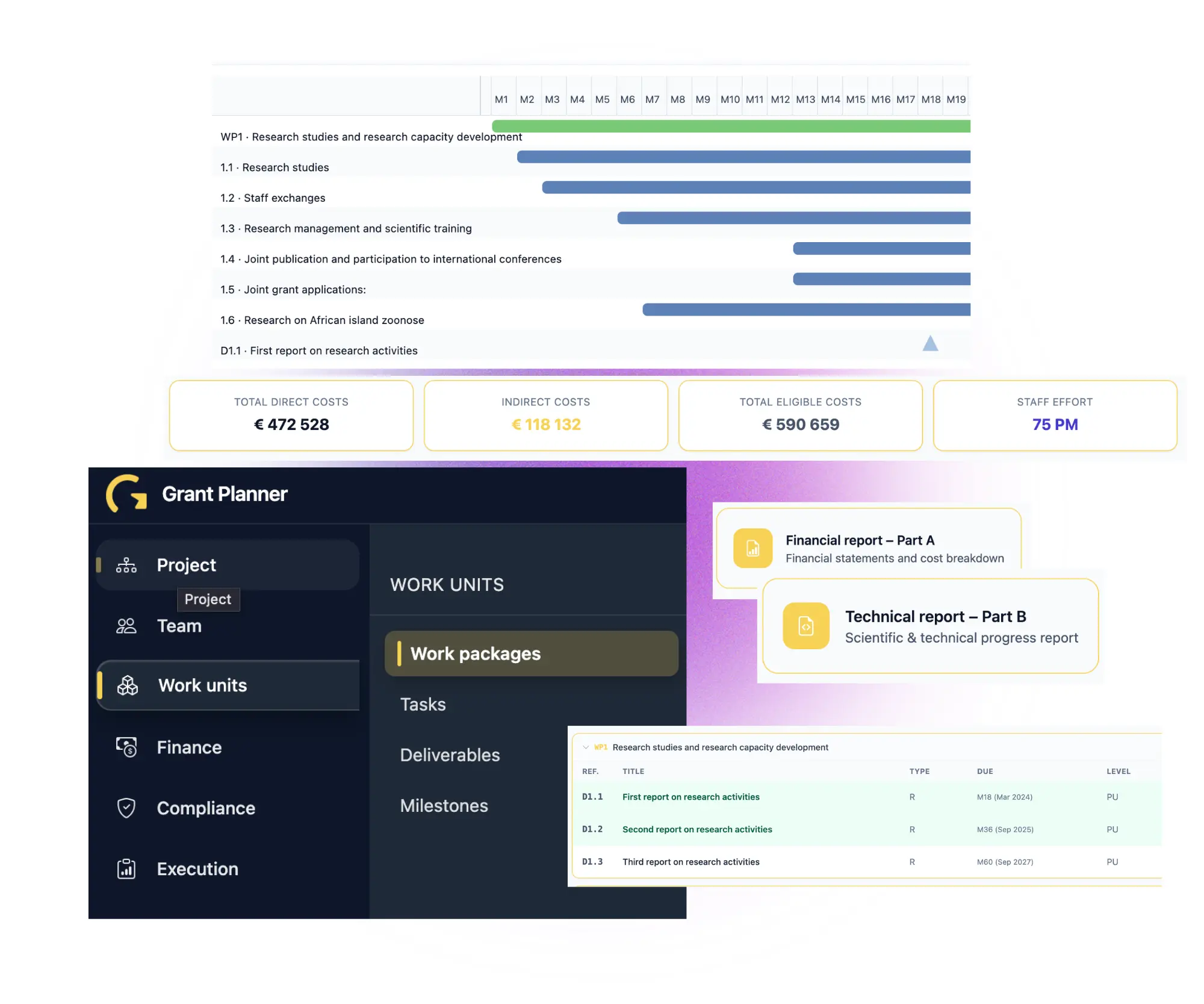Open Third report on research activities
1204x1004 pixels.
point(691,862)
